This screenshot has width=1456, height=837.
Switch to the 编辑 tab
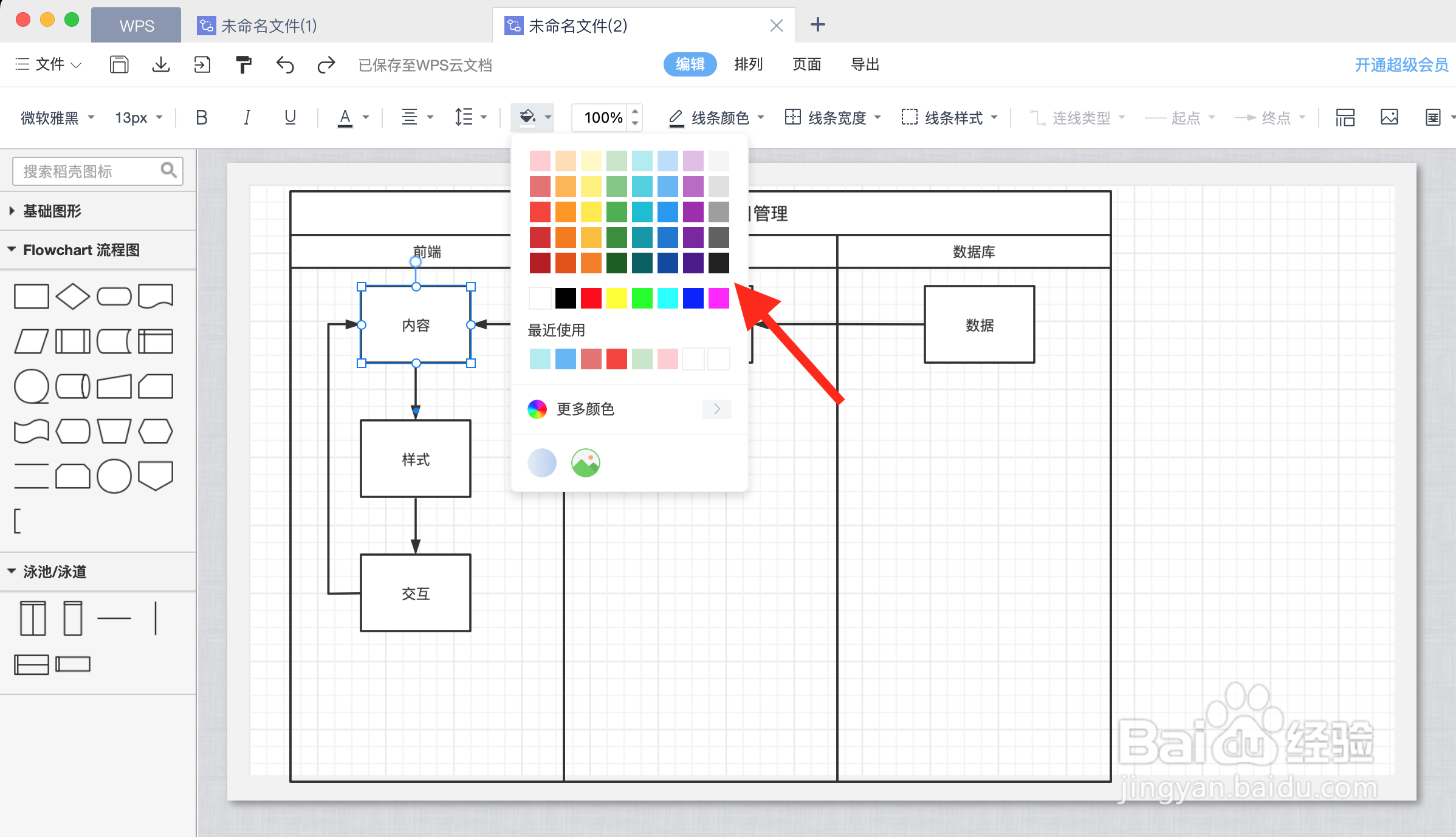[x=690, y=64]
